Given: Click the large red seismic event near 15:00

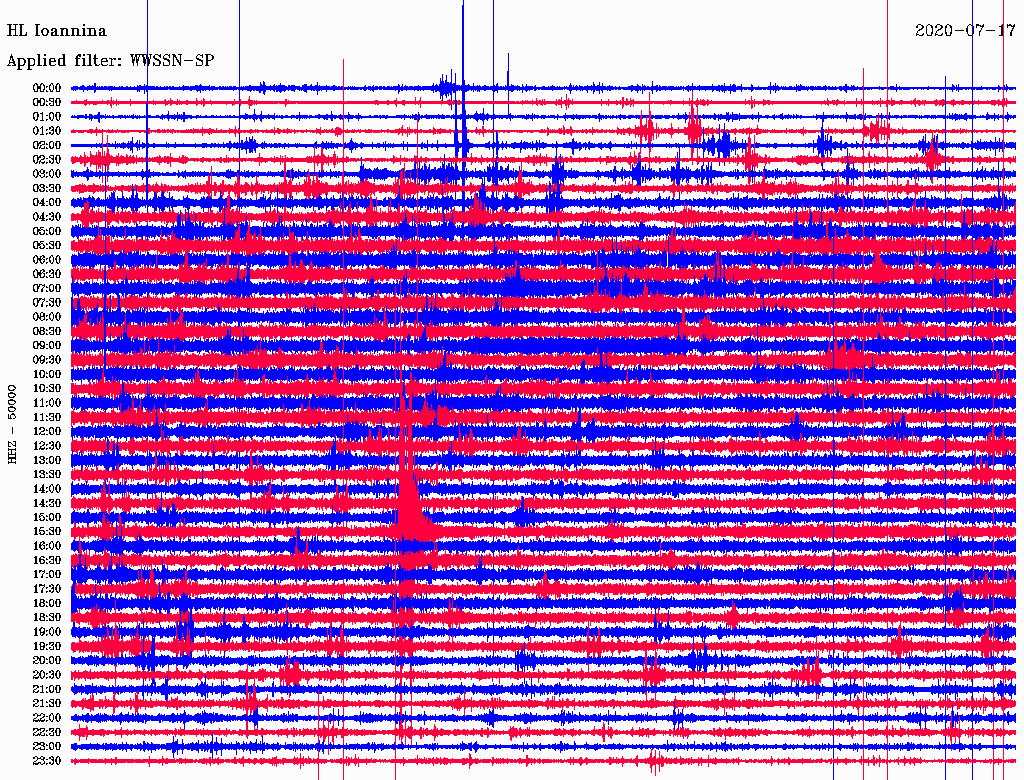Looking at the screenshot, I should pyautogui.click(x=409, y=510).
